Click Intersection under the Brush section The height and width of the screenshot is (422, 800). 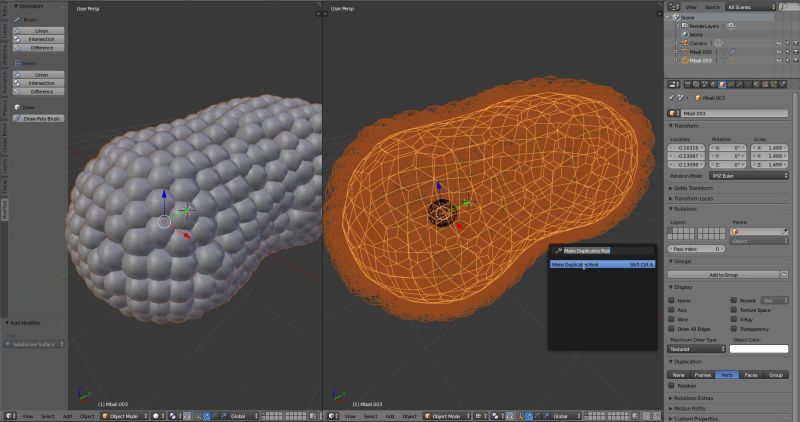[39, 39]
